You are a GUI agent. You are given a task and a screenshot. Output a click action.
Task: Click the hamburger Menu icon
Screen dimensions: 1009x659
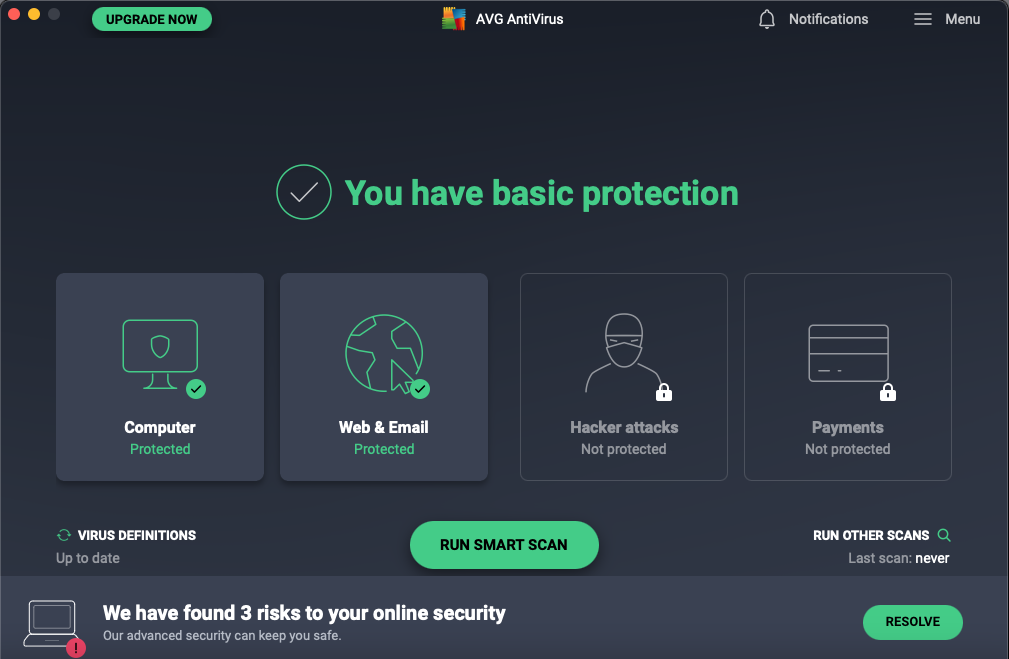[923, 20]
